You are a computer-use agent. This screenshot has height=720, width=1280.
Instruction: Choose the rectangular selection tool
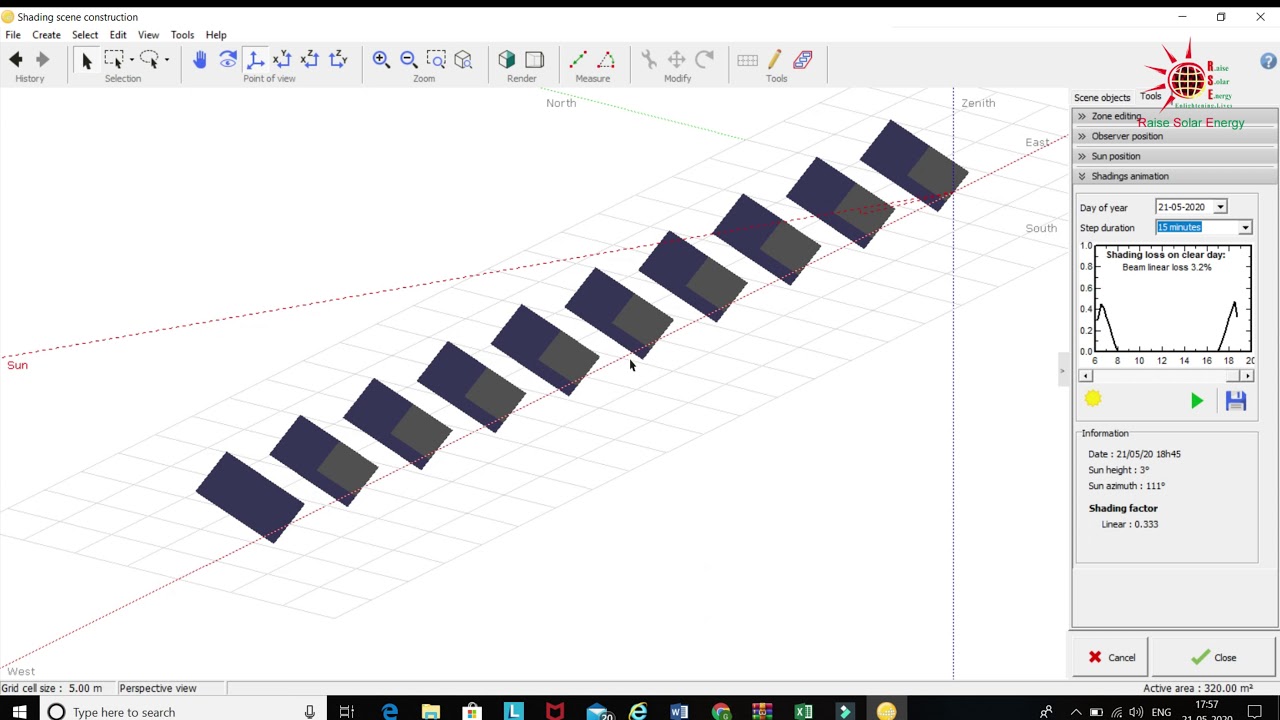point(113,60)
